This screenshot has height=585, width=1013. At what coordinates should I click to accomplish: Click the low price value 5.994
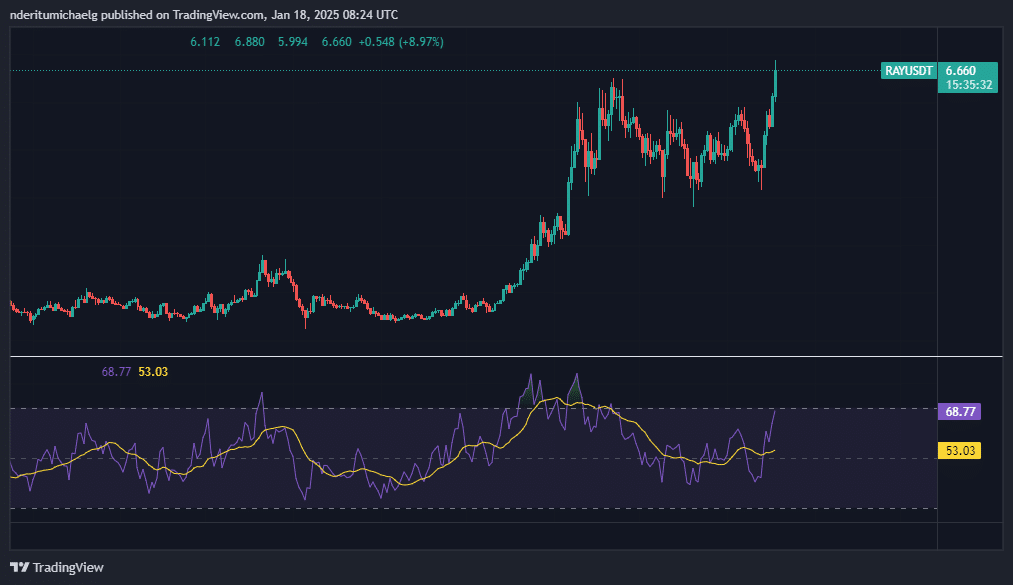(293, 42)
